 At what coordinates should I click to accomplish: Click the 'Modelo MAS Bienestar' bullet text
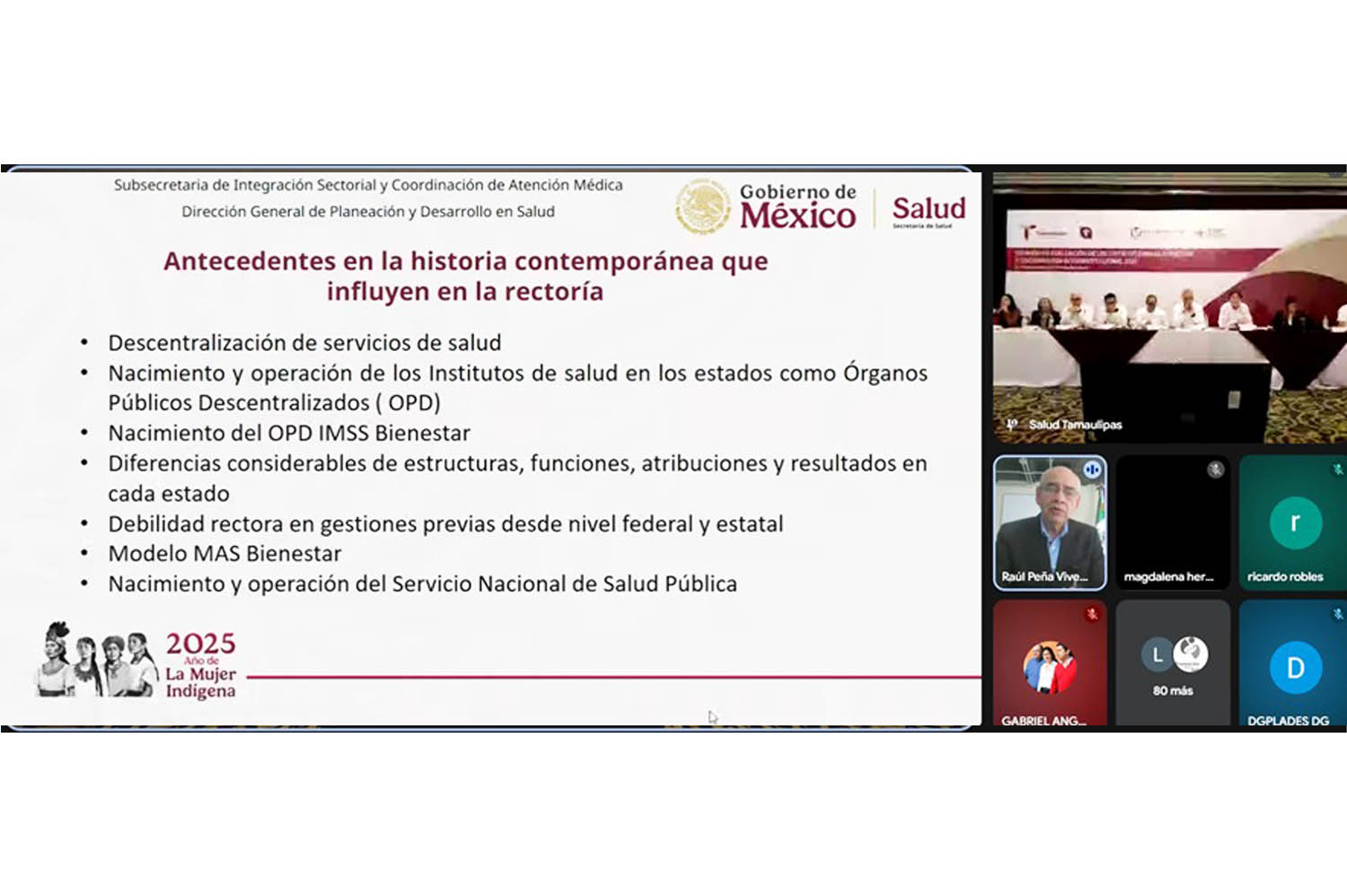(x=224, y=554)
